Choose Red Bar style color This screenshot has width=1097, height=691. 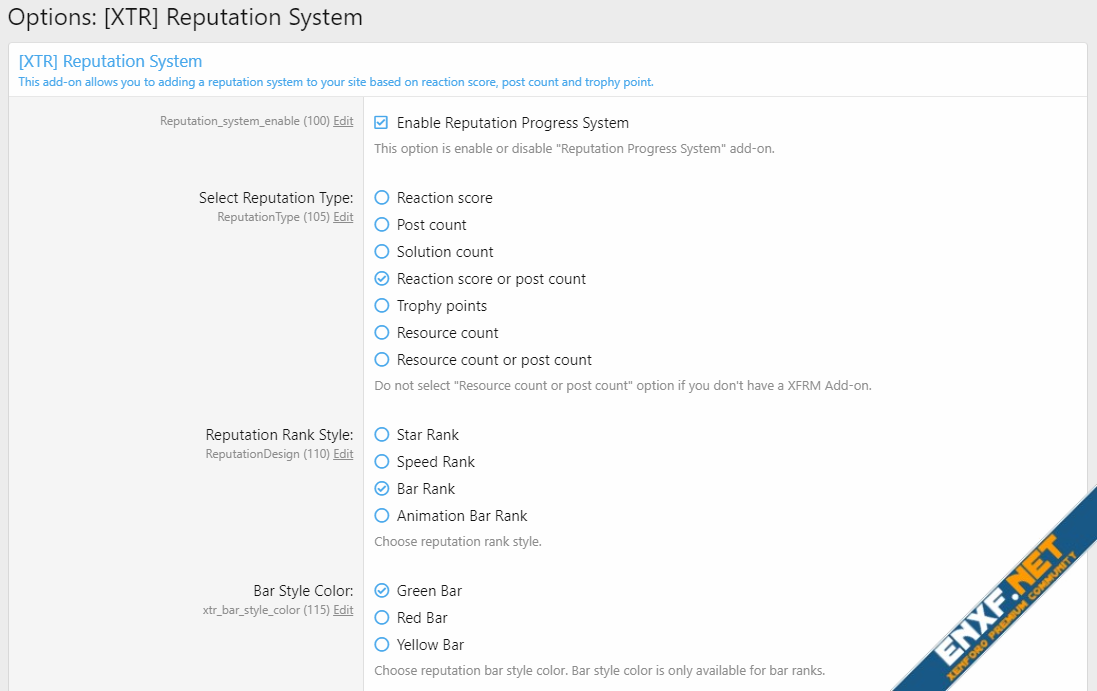(381, 618)
